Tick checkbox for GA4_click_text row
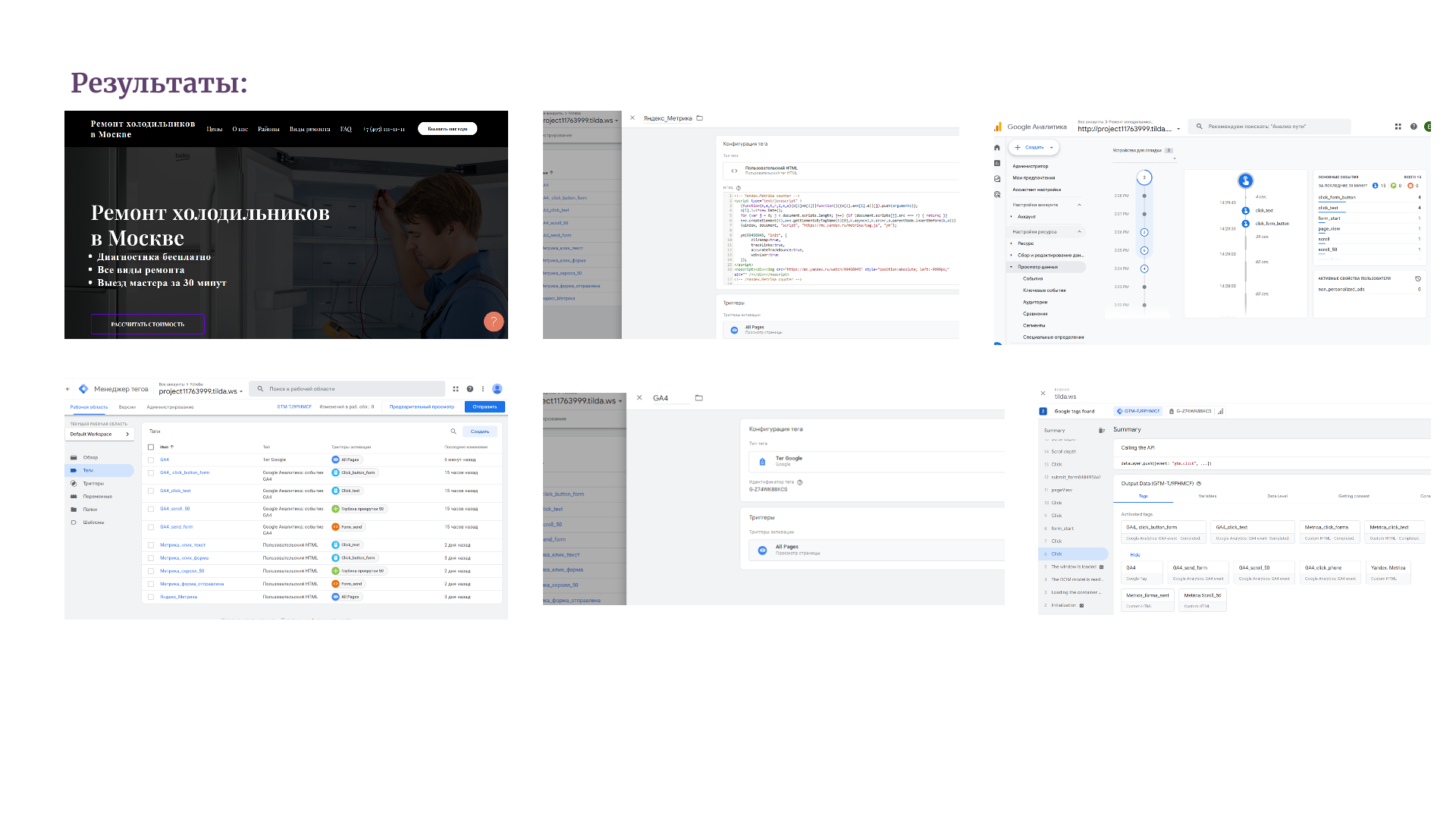 151,491
